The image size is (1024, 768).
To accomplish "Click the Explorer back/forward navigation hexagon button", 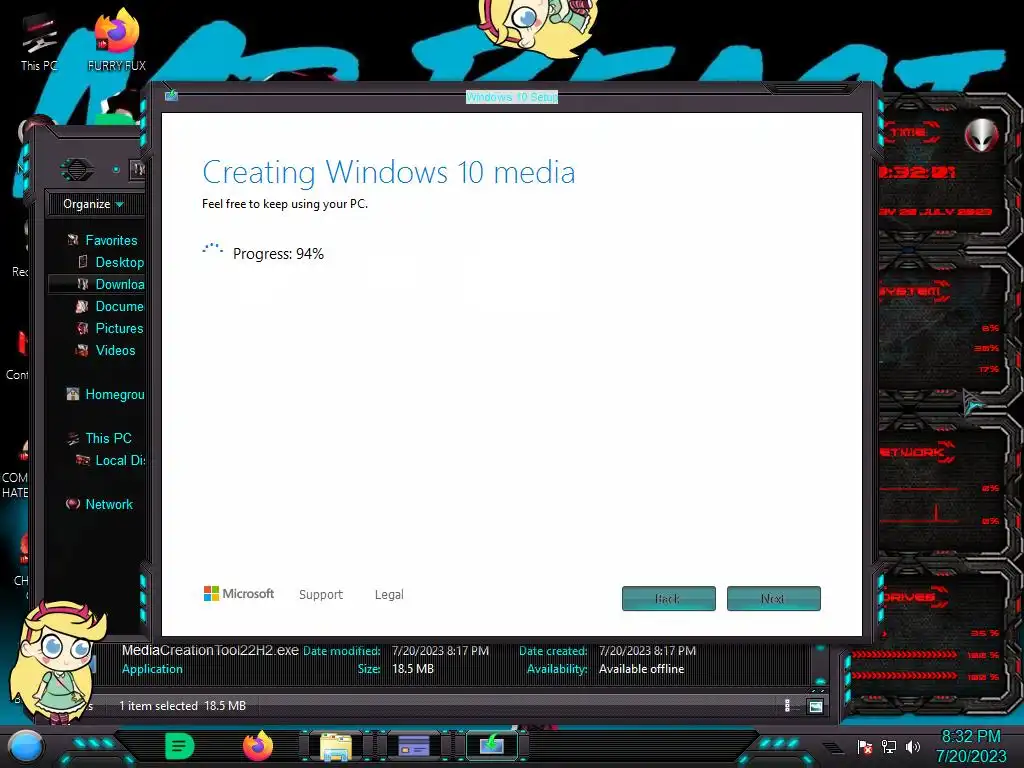I will (77, 170).
